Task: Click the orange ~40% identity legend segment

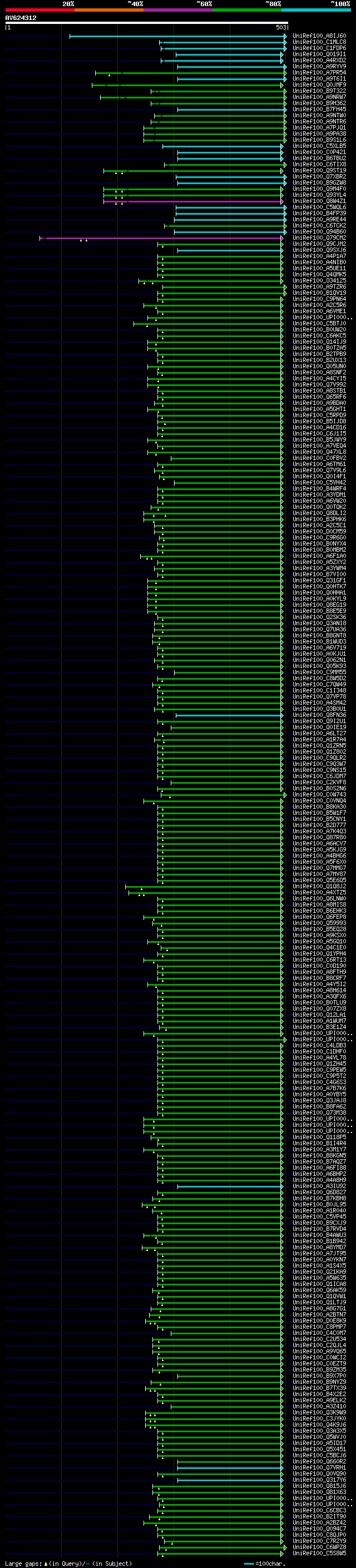Action: pyautogui.click(x=109, y=10)
